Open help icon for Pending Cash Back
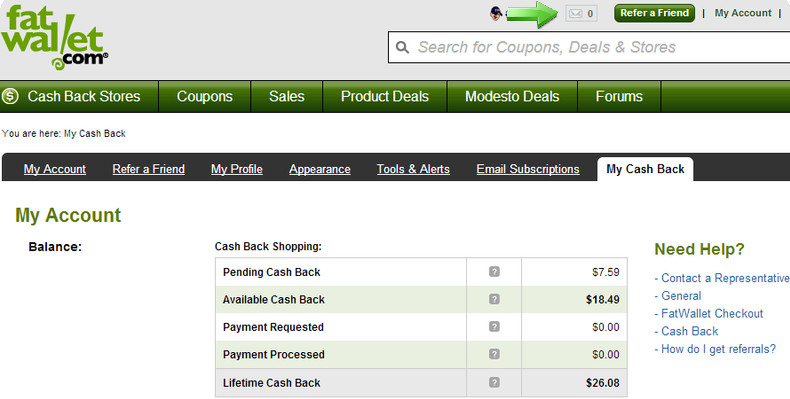Image resolution: width=790 pixels, height=399 pixels. [494, 272]
